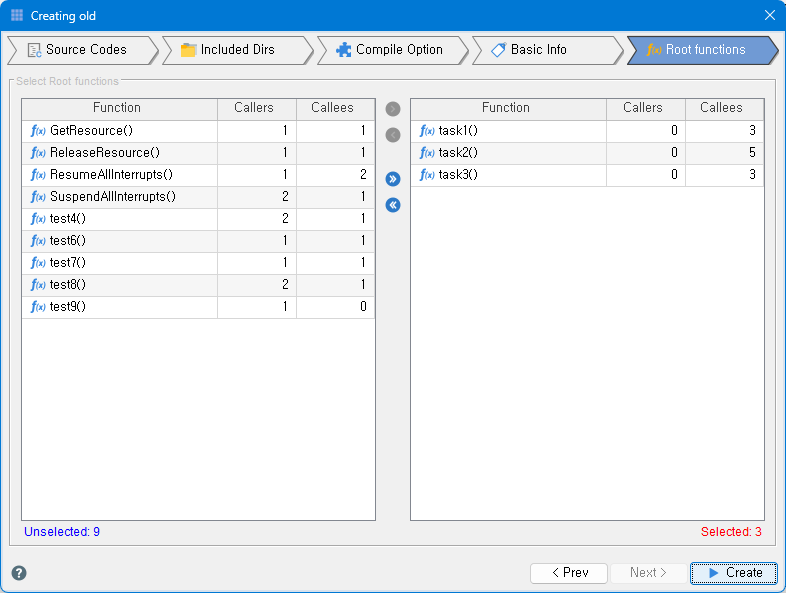This screenshot has width=786, height=593.
Task: Select the SuspendAllInterrupts() row
Action: [199, 197]
